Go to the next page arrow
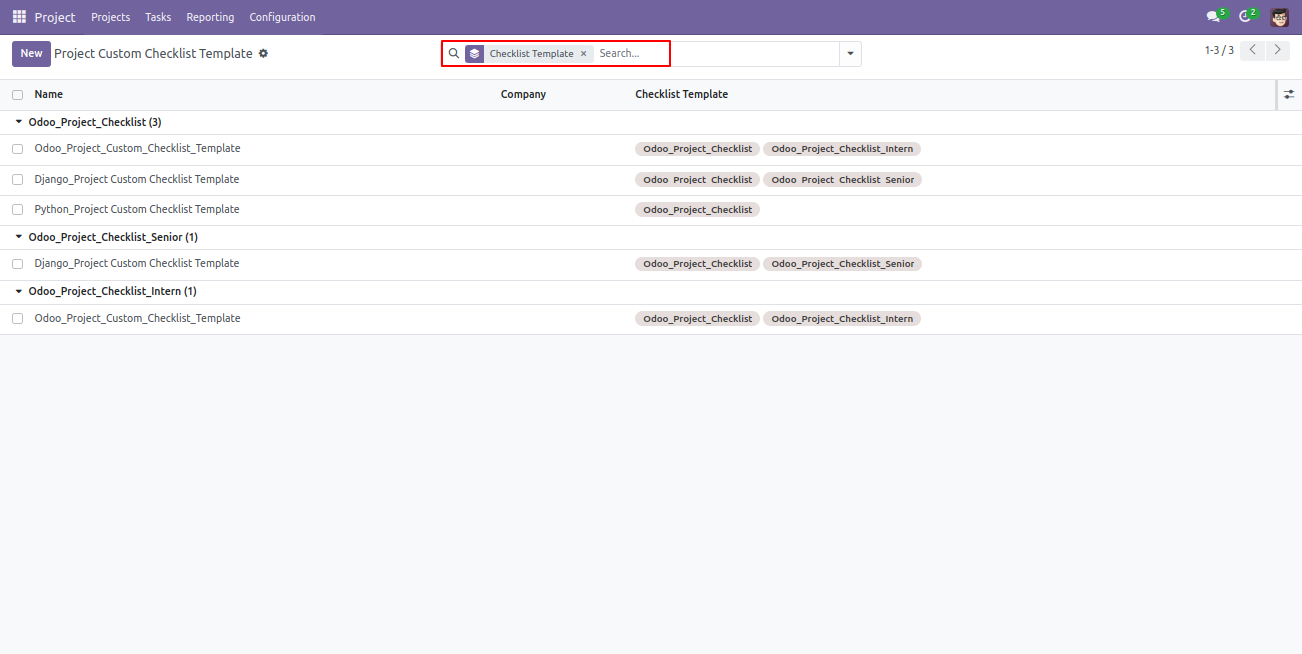The image size is (1302, 654). (x=1277, y=50)
